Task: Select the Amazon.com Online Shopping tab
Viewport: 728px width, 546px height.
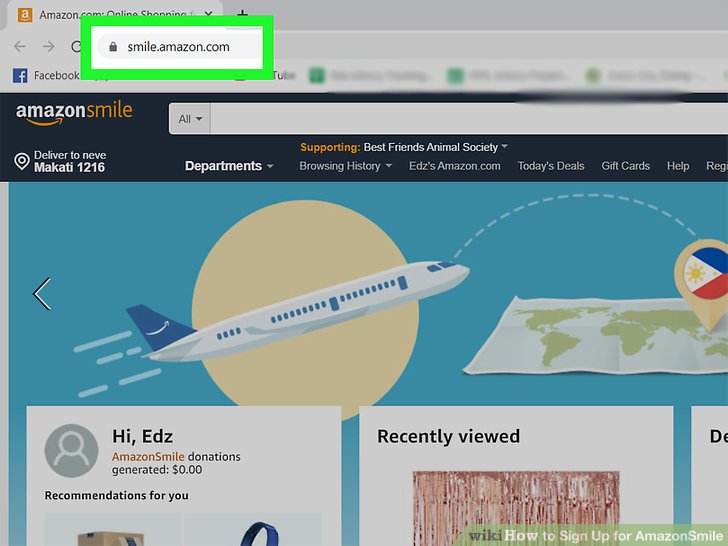Action: pyautogui.click(x=112, y=15)
